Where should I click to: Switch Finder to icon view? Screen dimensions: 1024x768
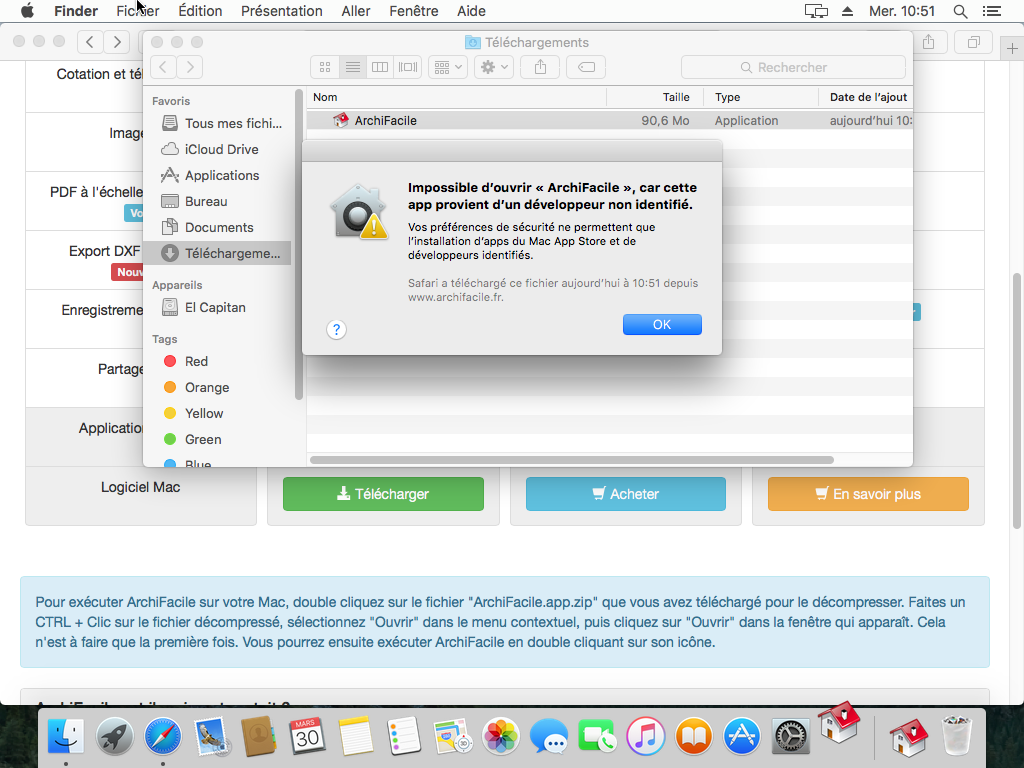tap(325, 67)
